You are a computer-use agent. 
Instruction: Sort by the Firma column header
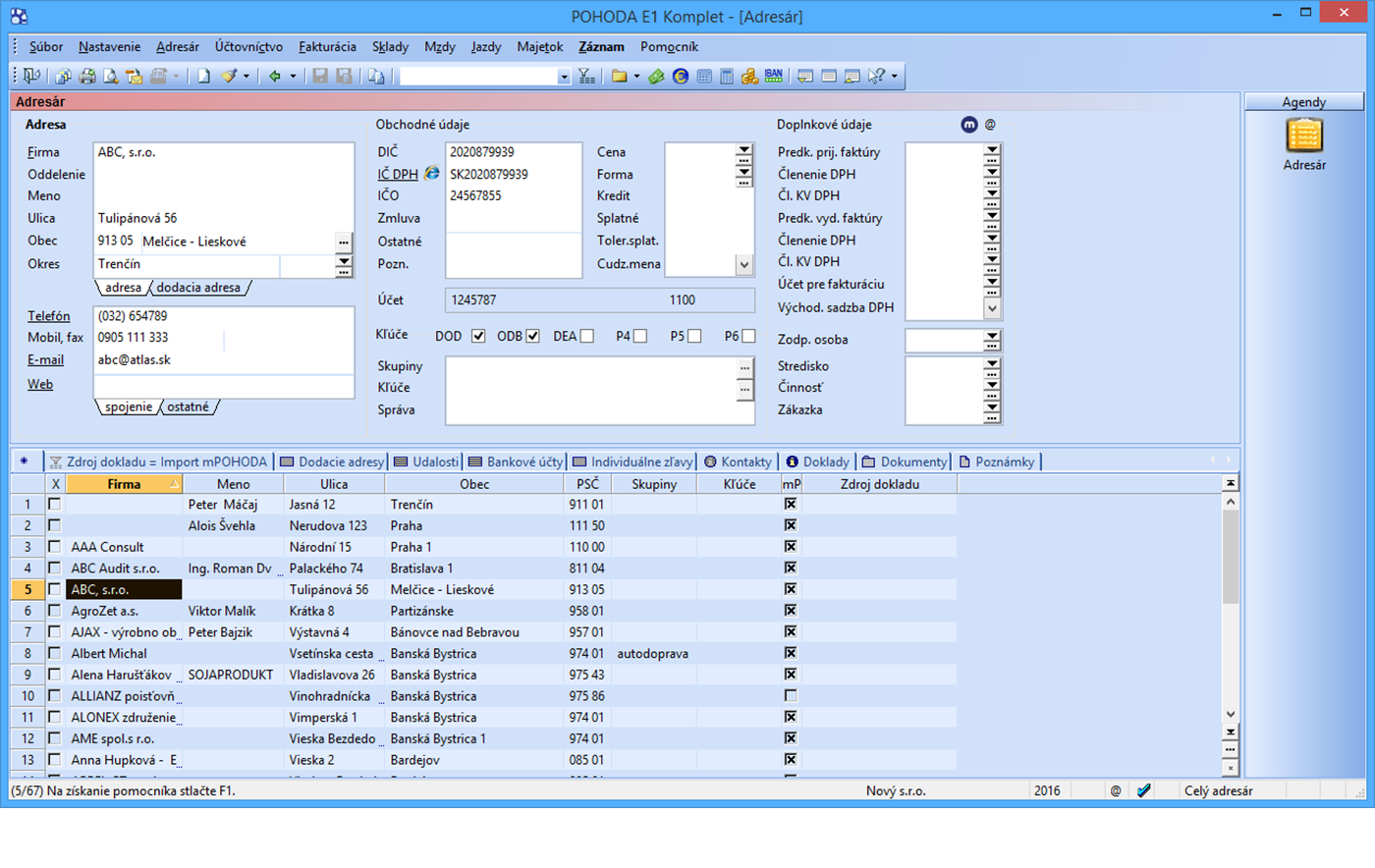[x=124, y=483]
